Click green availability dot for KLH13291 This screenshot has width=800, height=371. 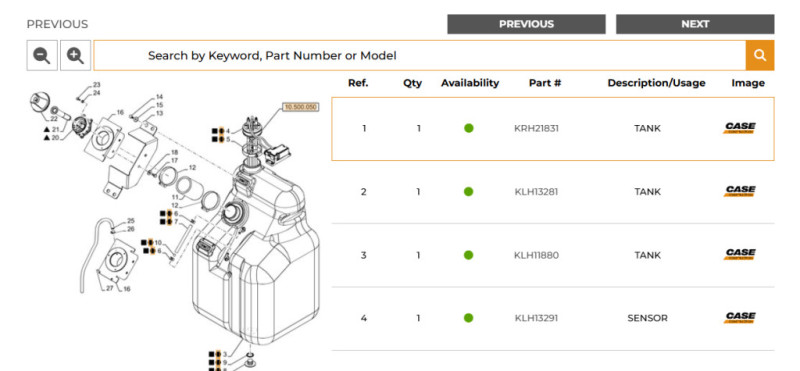(x=469, y=318)
